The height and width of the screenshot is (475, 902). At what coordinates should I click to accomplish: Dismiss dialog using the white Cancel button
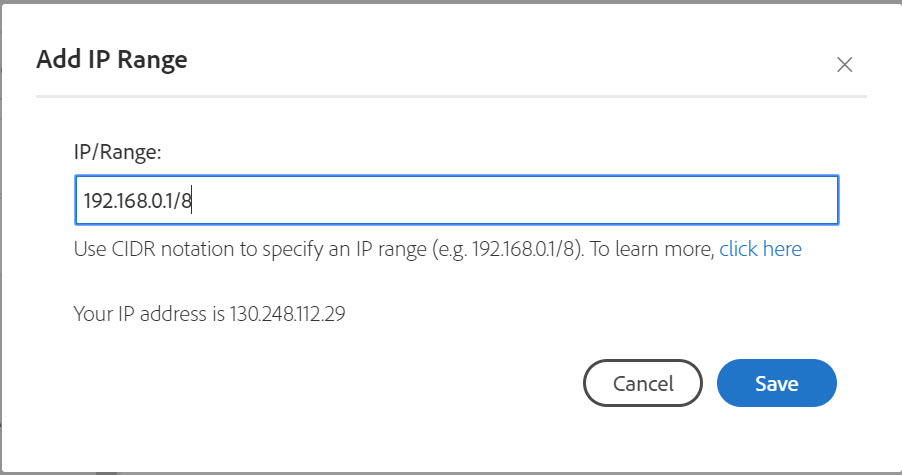click(643, 384)
